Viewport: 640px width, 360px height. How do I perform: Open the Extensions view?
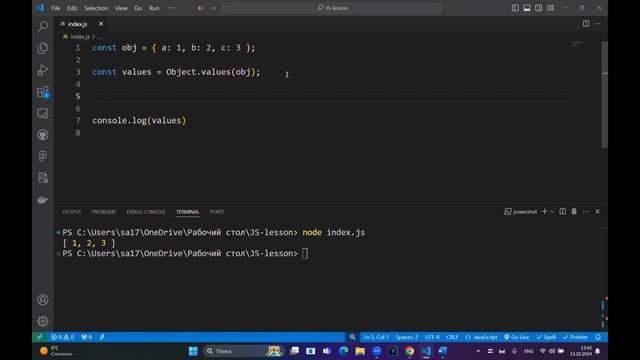tap(42, 92)
